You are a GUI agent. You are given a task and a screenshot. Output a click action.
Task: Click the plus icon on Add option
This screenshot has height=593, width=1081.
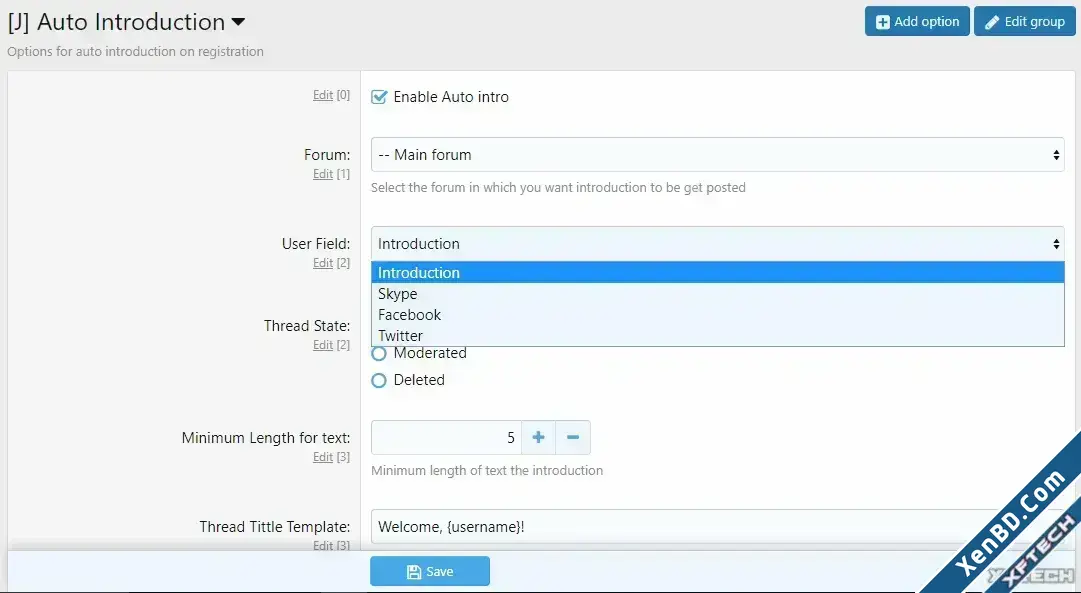pyautogui.click(x=882, y=22)
